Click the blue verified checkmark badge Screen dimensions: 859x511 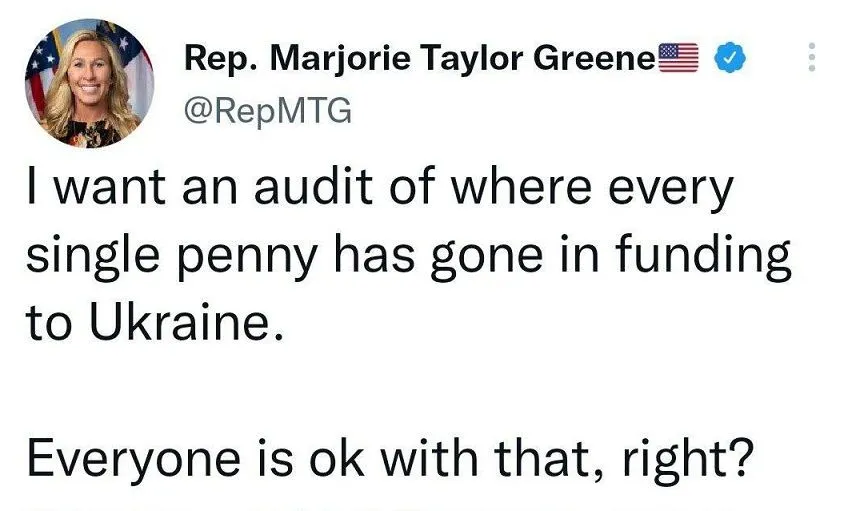point(729,60)
